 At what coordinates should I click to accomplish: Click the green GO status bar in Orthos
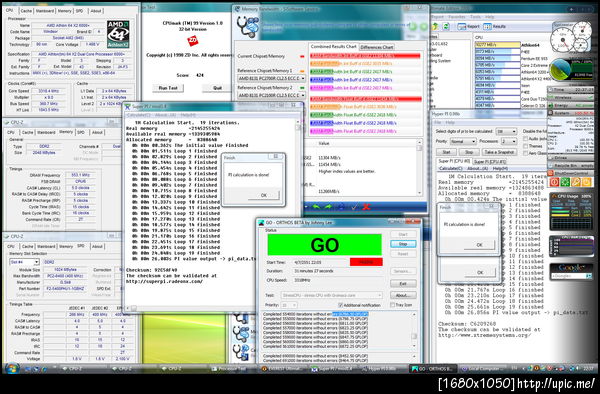(x=324, y=245)
